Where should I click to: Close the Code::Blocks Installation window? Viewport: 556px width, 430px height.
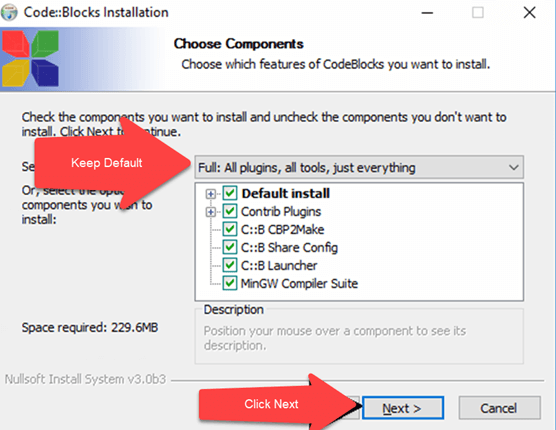[530, 13]
